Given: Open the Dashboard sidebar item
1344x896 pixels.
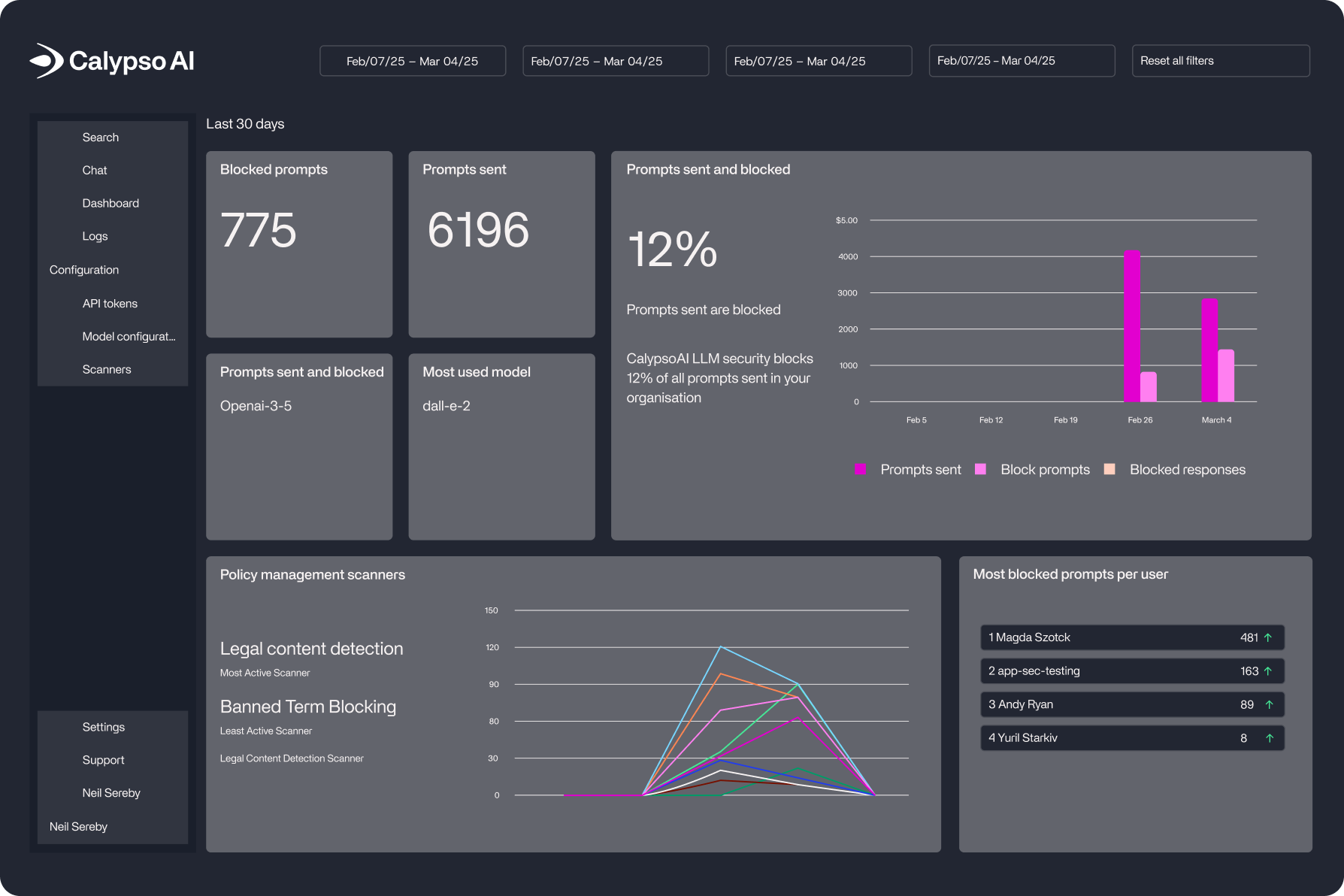Looking at the screenshot, I should click(x=110, y=203).
